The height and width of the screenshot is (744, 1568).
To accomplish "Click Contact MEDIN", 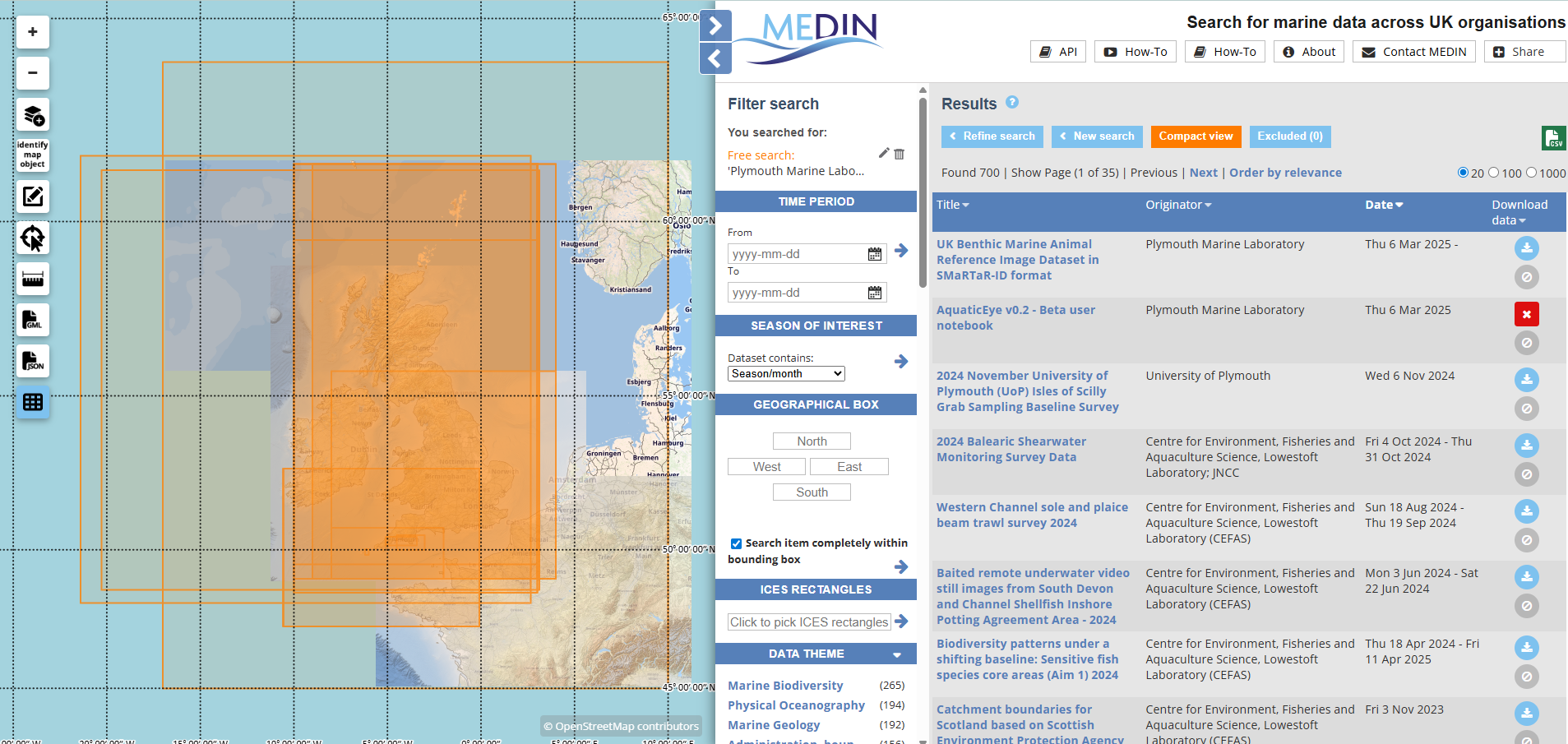I will [1414, 52].
